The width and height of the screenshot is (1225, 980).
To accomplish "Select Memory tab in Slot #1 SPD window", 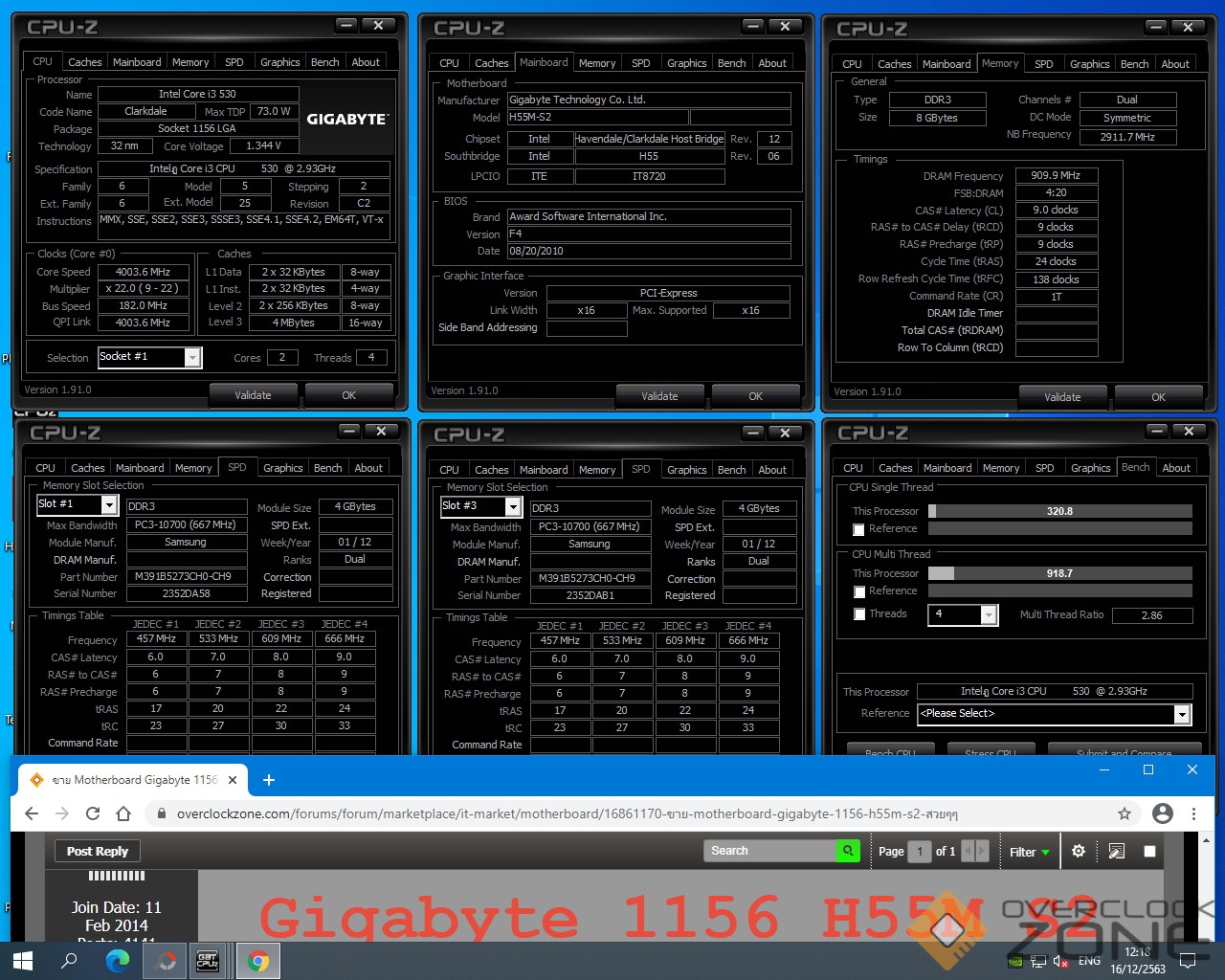I will 193,468.
